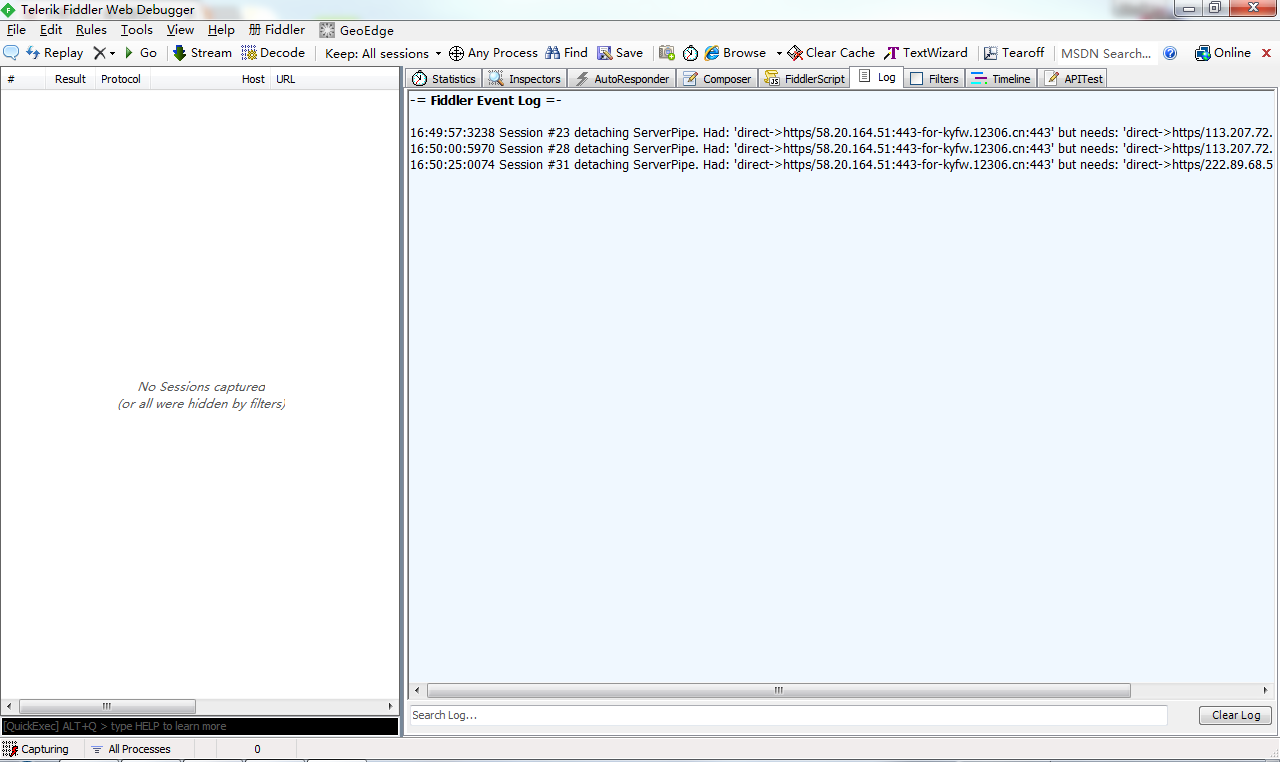Sort sessions by Result column header
The width and height of the screenshot is (1280, 762).
click(70, 79)
